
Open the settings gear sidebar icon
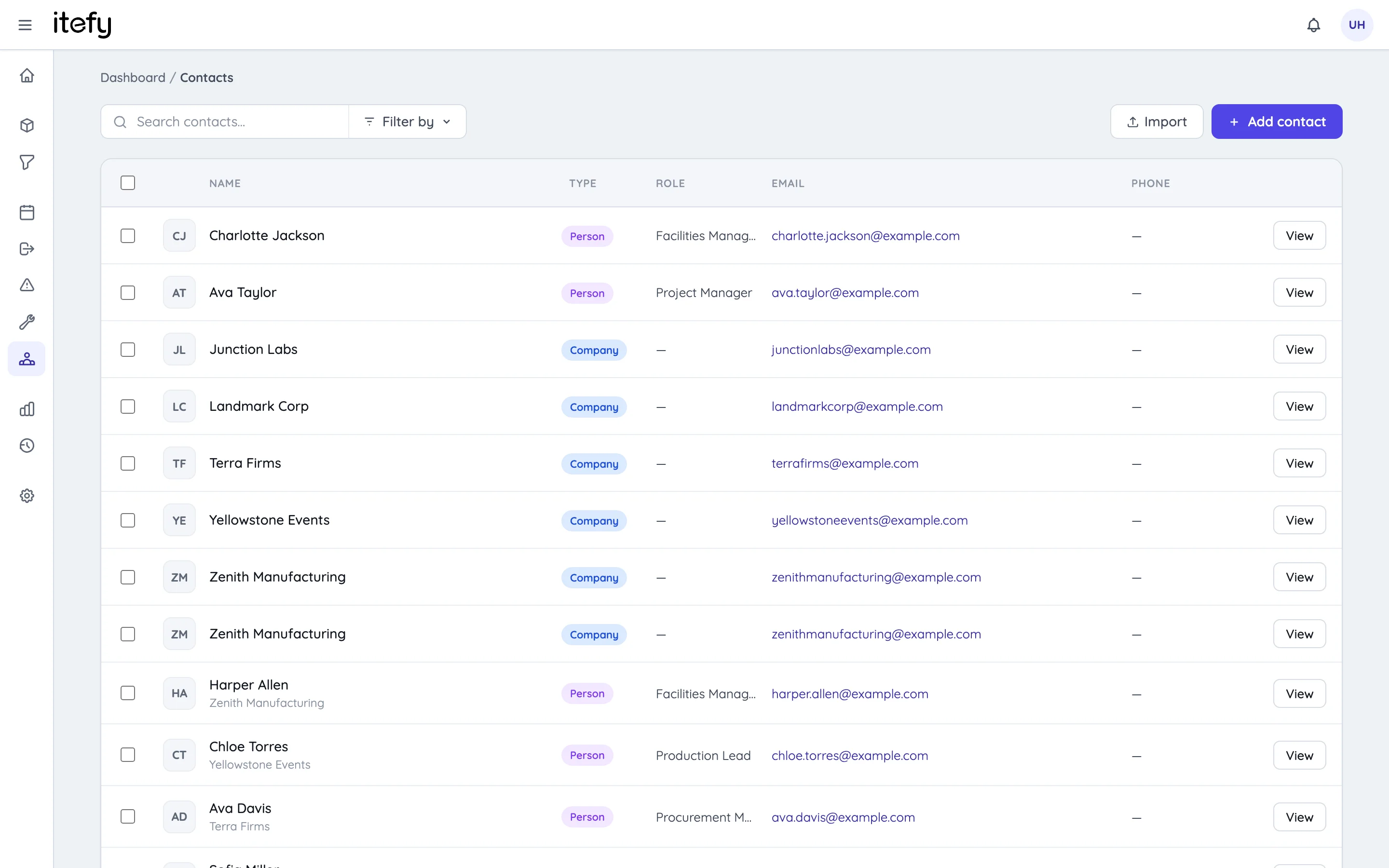click(27, 495)
